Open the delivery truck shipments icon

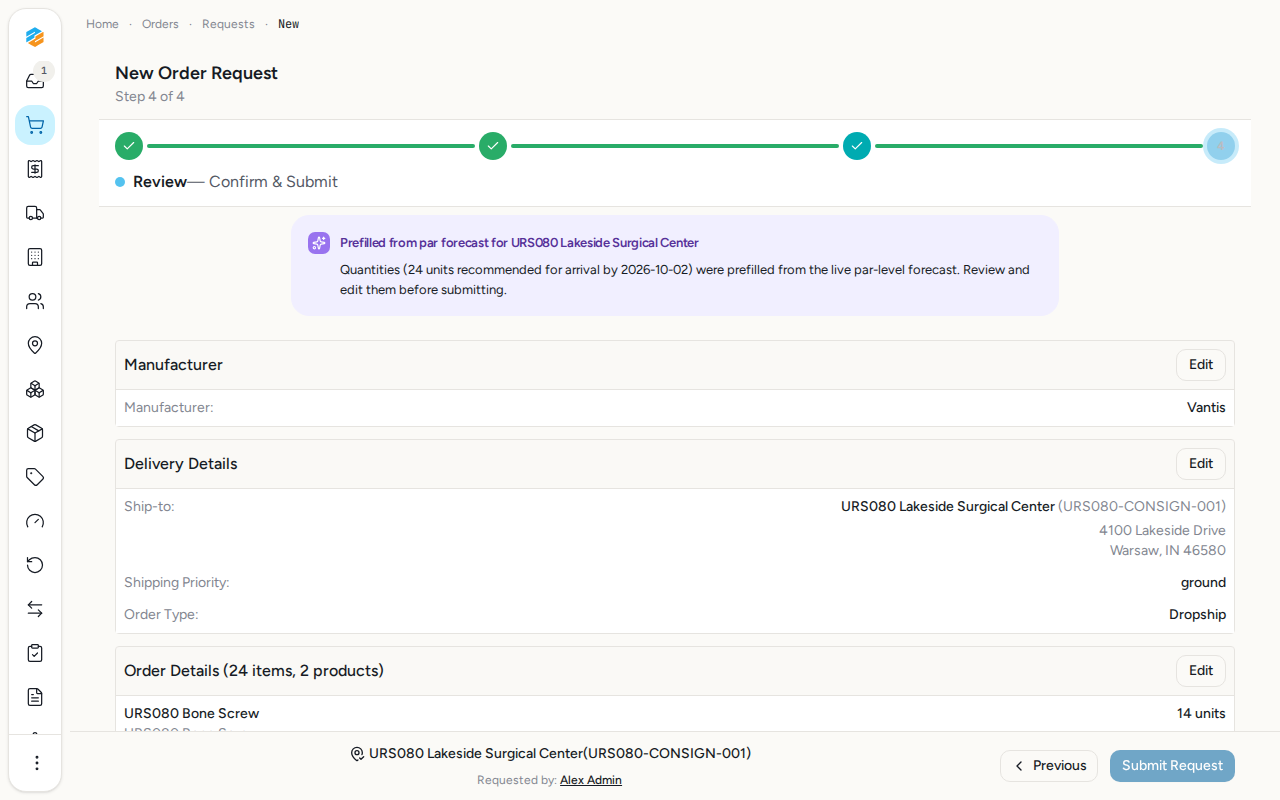(x=35, y=213)
